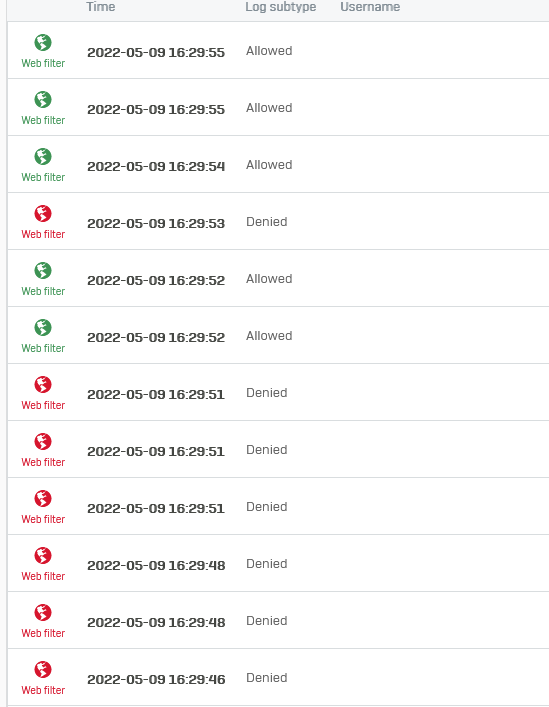Click the Log subtype column header
The width and height of the screenshot is (549, 707).
[280, 7]
